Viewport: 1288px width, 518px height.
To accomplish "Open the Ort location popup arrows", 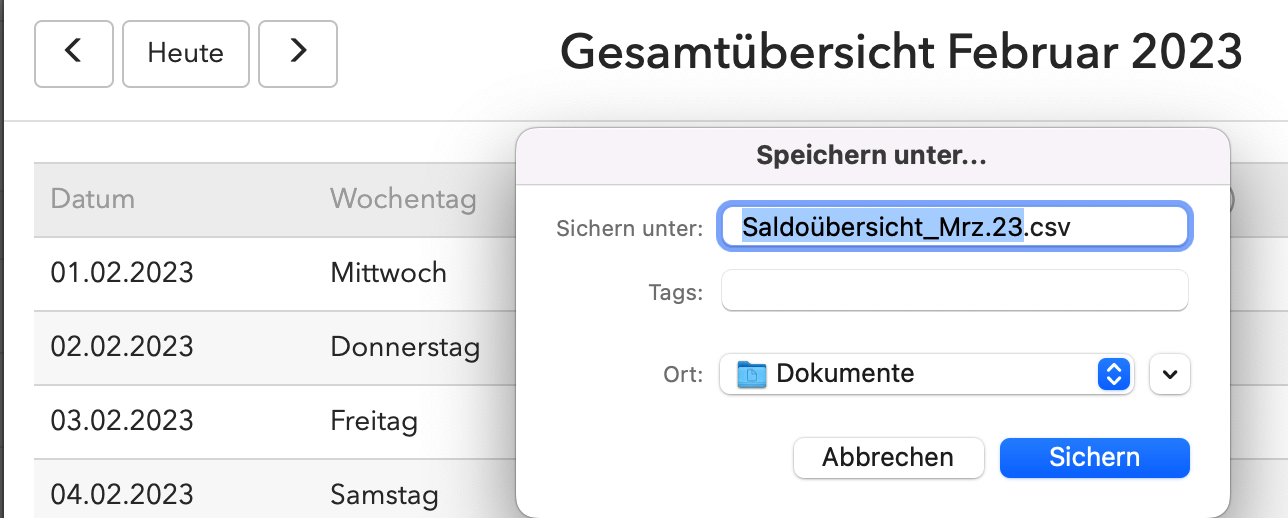I will [x=1114, y=374].
